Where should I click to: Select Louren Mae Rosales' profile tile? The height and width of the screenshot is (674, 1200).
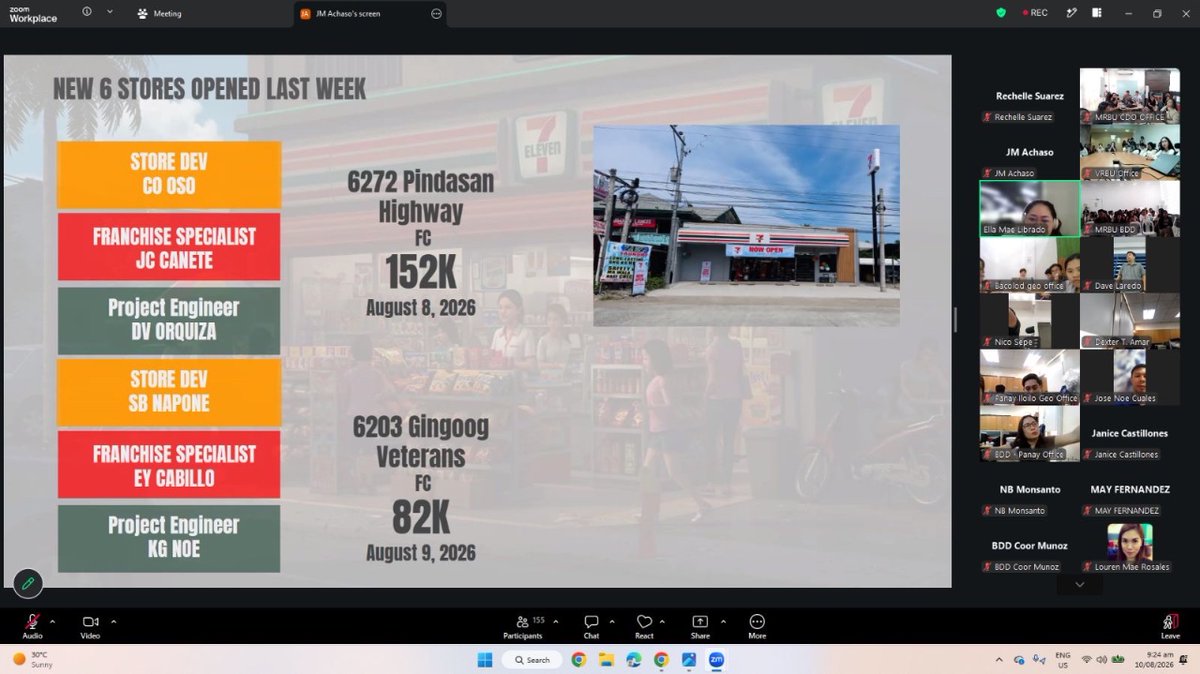point(1130,545)
